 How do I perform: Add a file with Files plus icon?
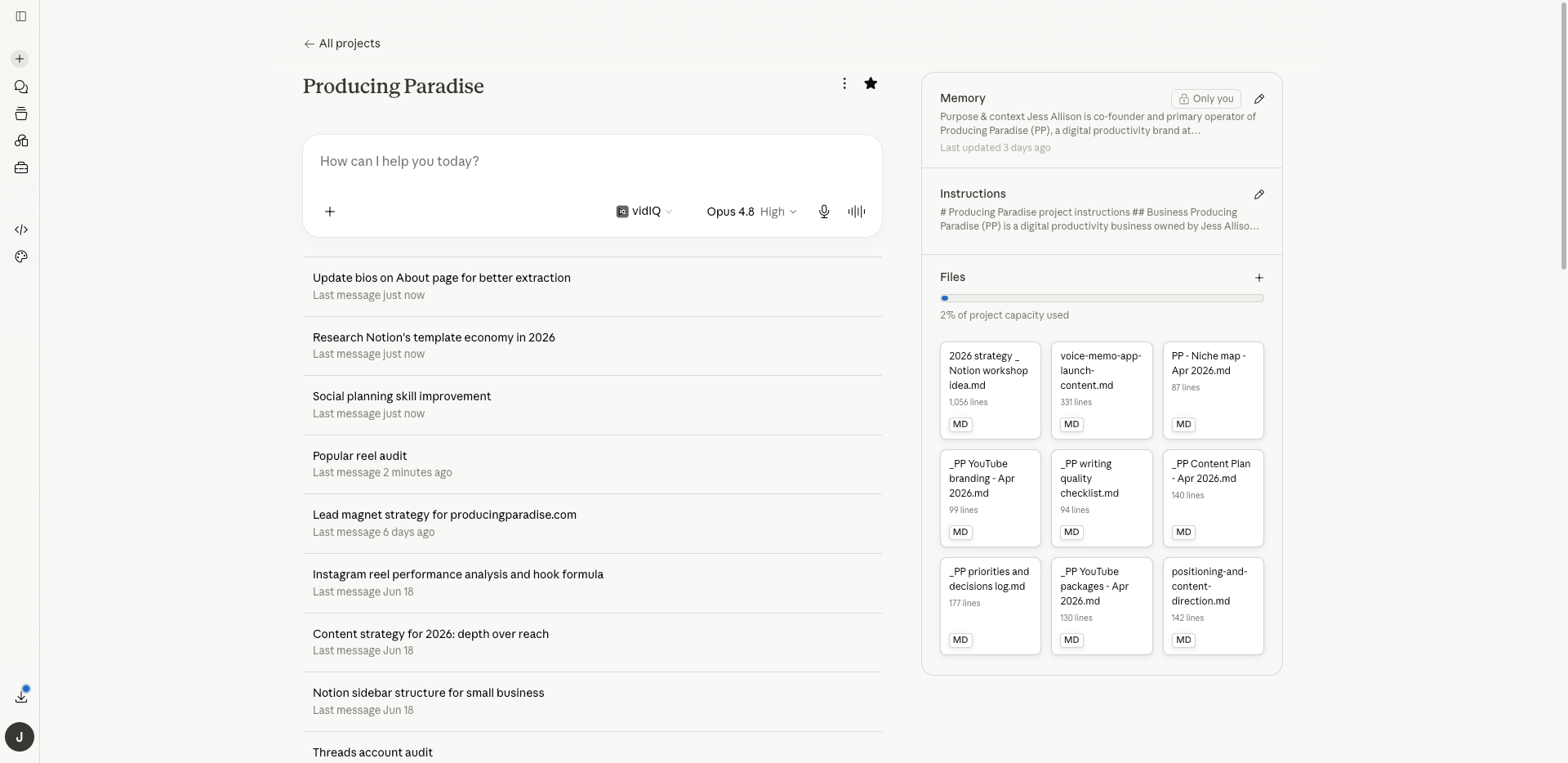(x=1259, y=278)
